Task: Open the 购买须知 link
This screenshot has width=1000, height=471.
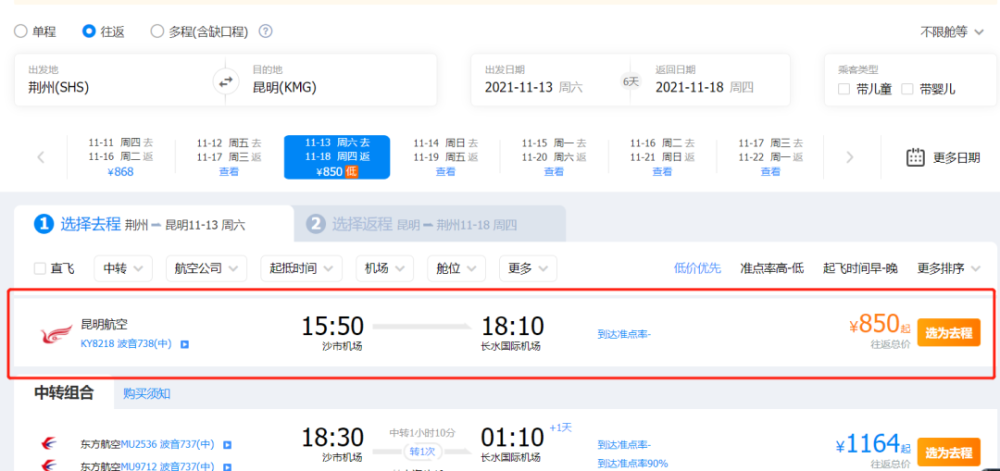Action: coord(147,393)
